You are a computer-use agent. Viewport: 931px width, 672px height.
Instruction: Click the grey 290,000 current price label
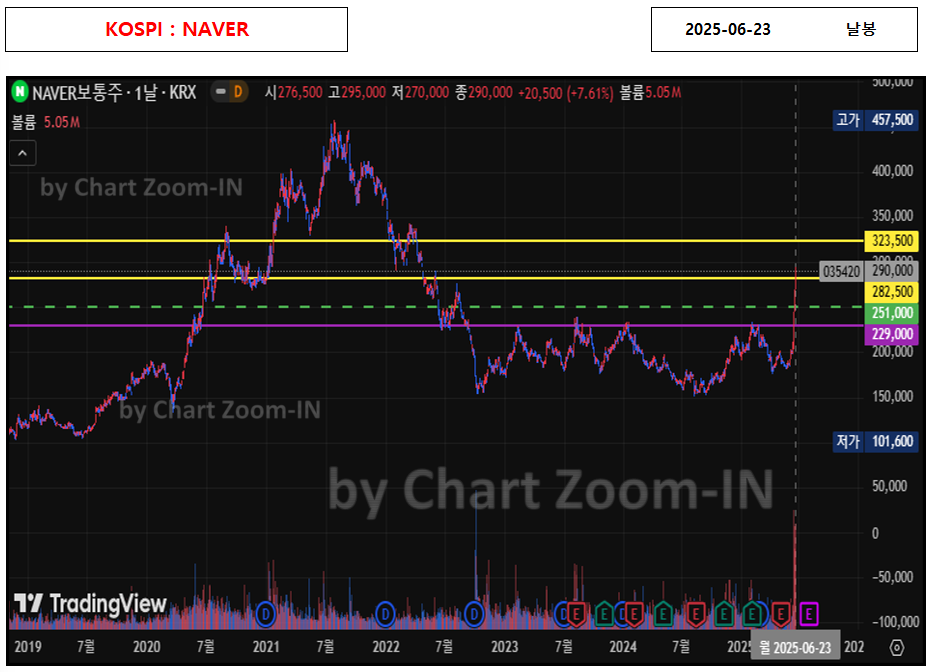coord(892,271)
